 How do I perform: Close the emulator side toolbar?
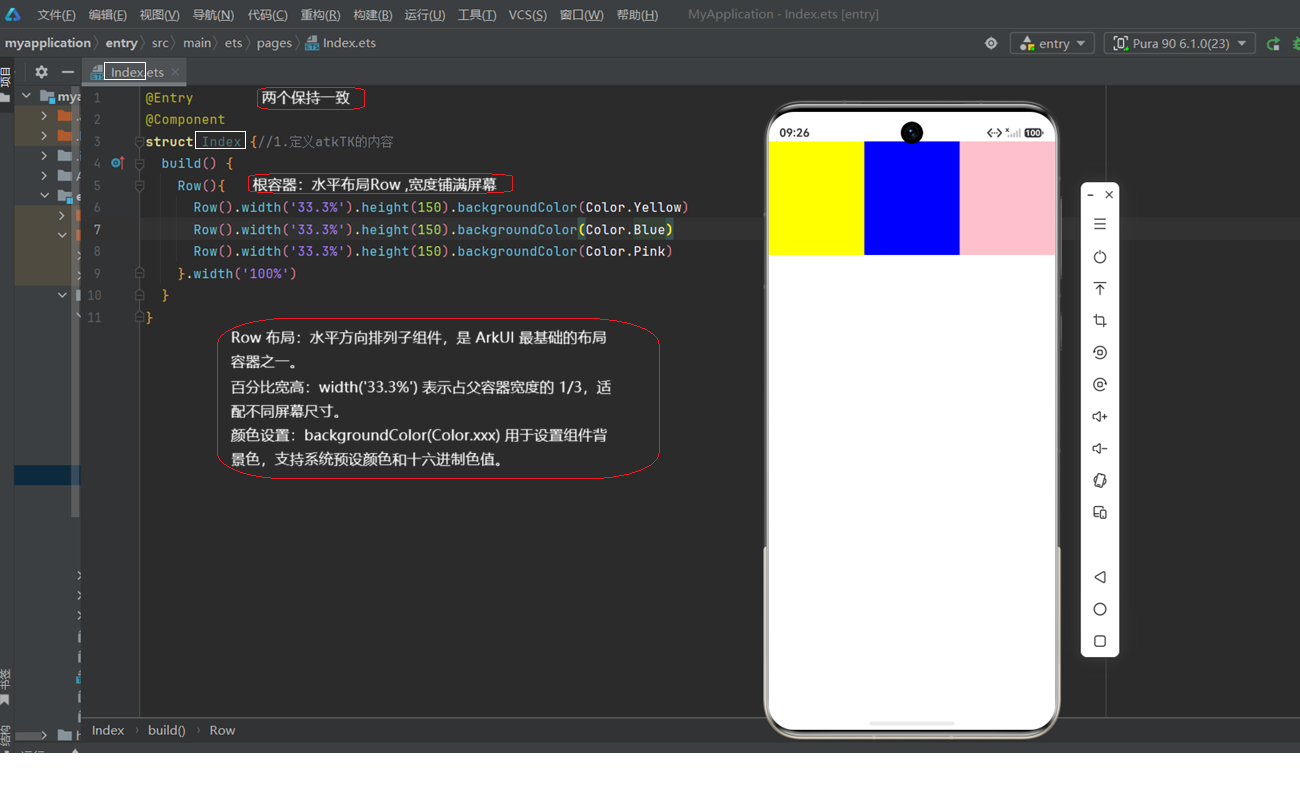(x=1109, y=195)
